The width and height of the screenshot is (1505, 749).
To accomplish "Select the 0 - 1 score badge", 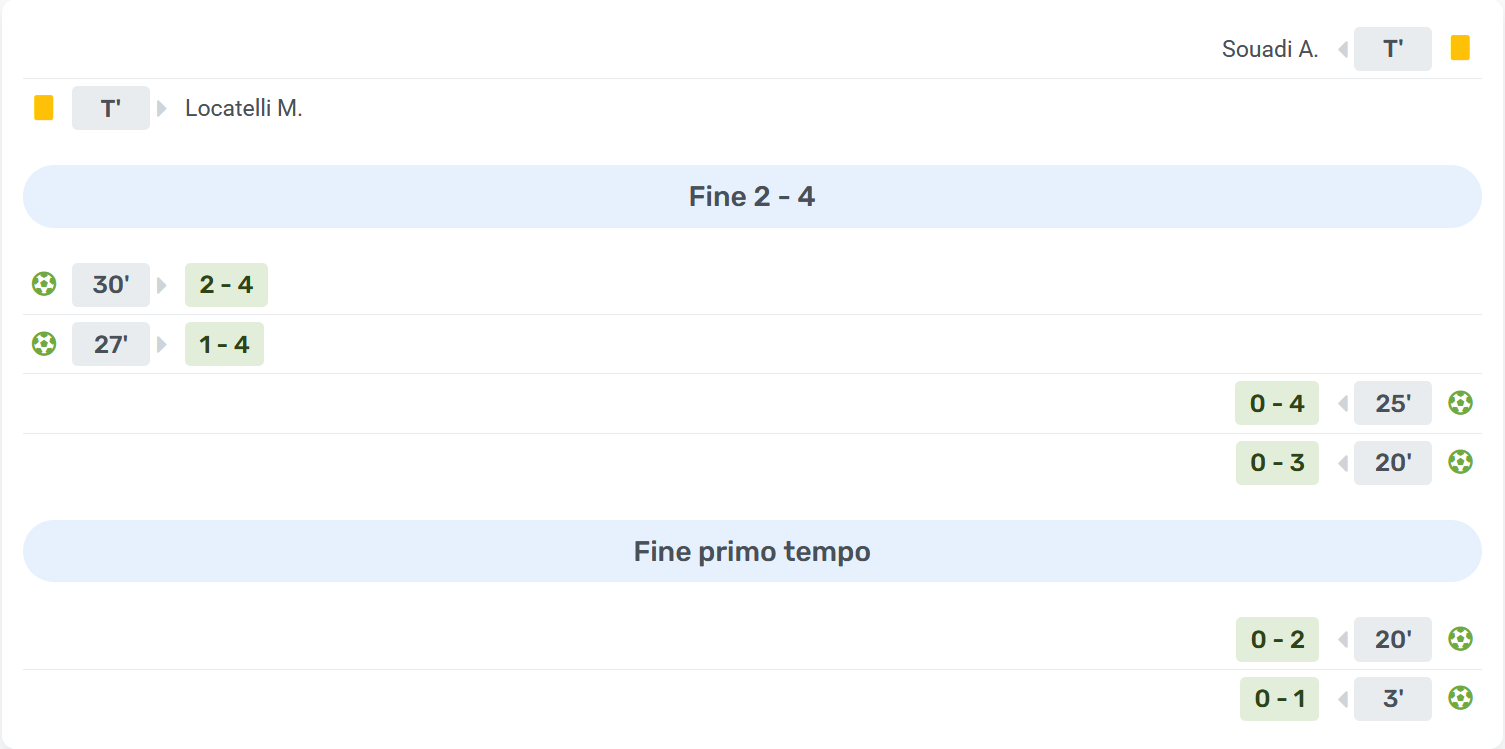I will (x=1279, y=698).
